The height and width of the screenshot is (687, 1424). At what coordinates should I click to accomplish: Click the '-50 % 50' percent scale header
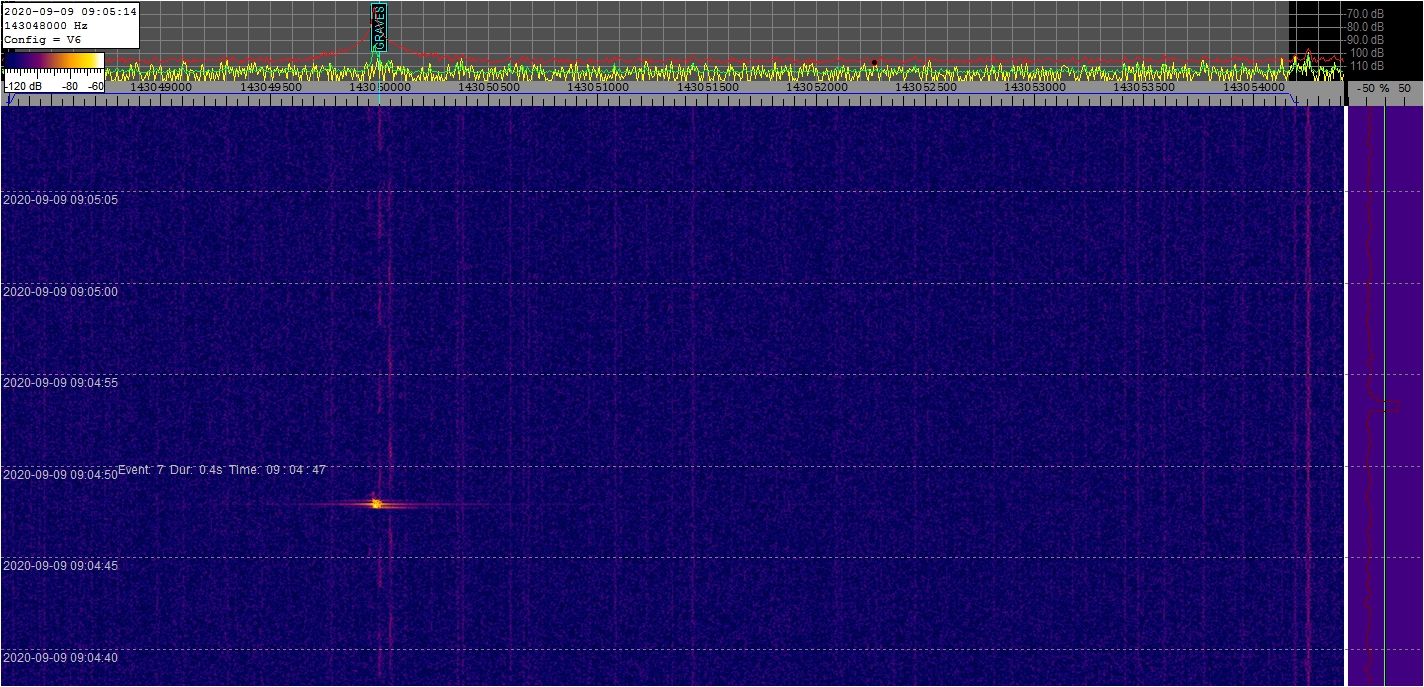1385,88
